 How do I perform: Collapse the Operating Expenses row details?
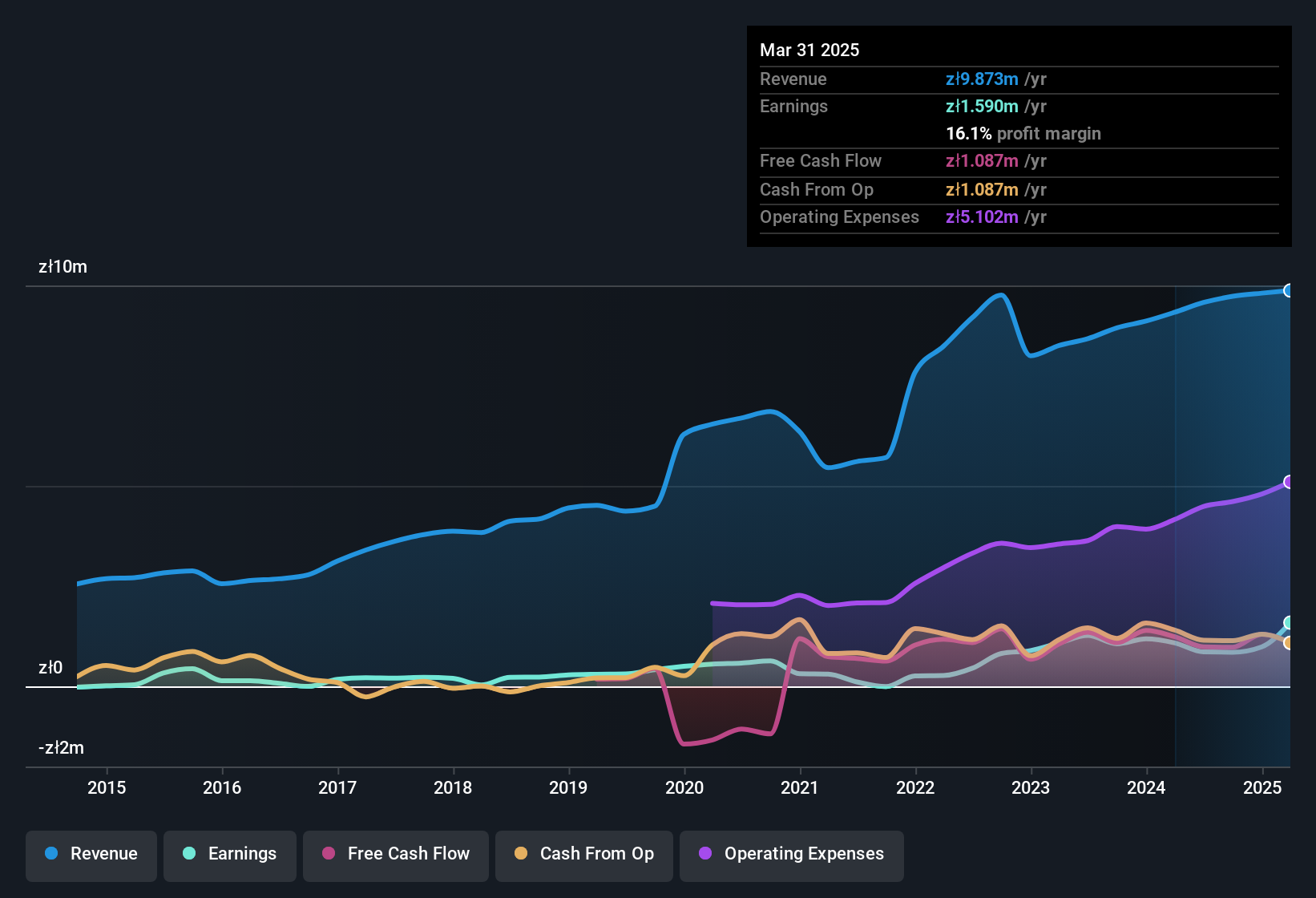[x=839, y=217]
